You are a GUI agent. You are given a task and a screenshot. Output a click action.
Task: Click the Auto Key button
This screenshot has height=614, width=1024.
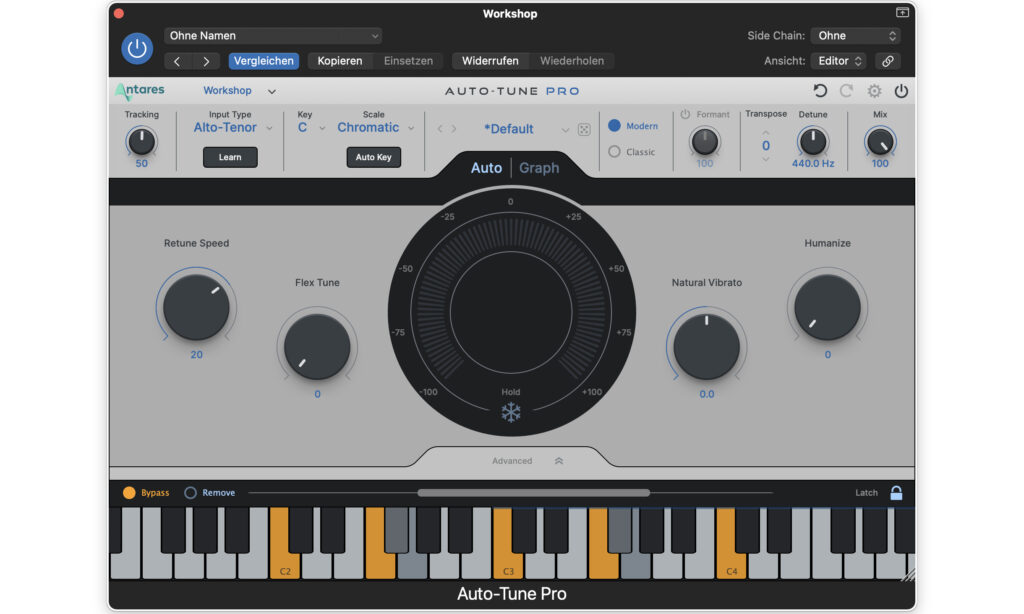click(x=374, y=157)
